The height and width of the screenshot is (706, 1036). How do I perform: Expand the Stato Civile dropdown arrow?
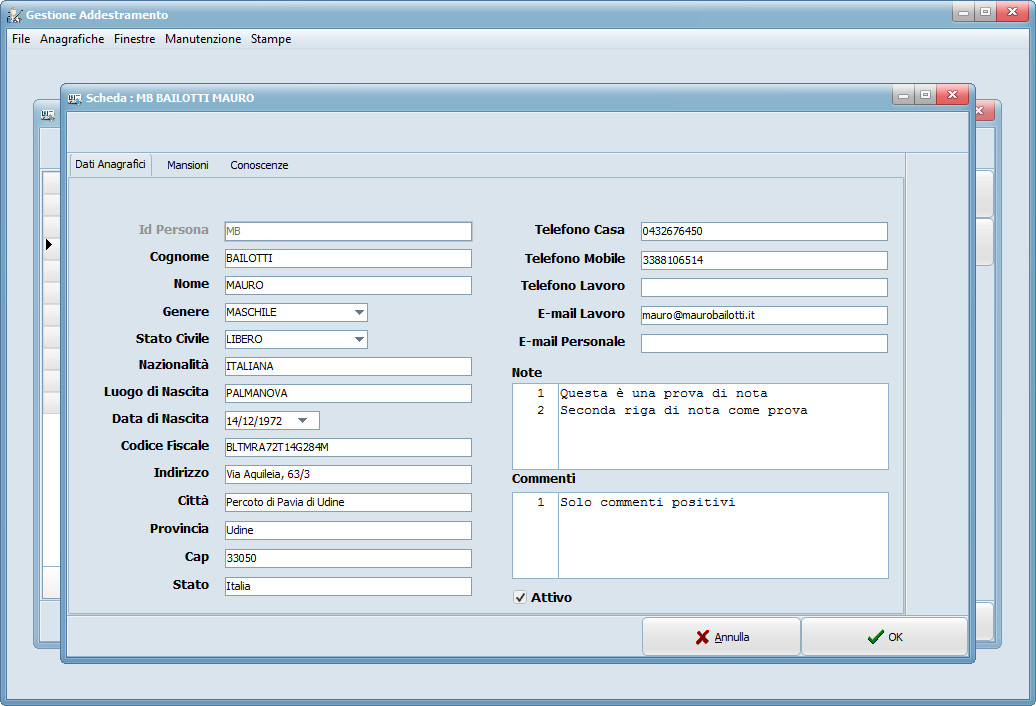(359, 339)
